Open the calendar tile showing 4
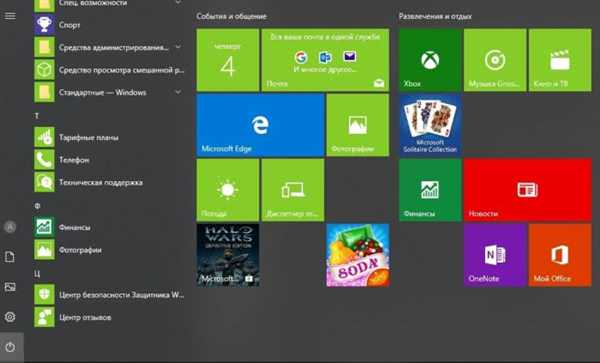Image resolution: width=600 pixels, height=363 pixels. (228, 60)
